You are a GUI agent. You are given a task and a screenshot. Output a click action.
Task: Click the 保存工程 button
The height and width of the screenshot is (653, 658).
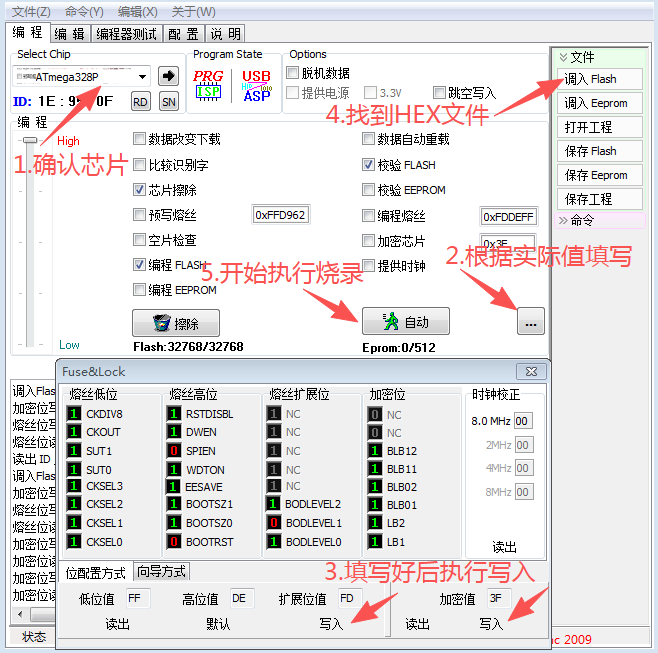600,199
